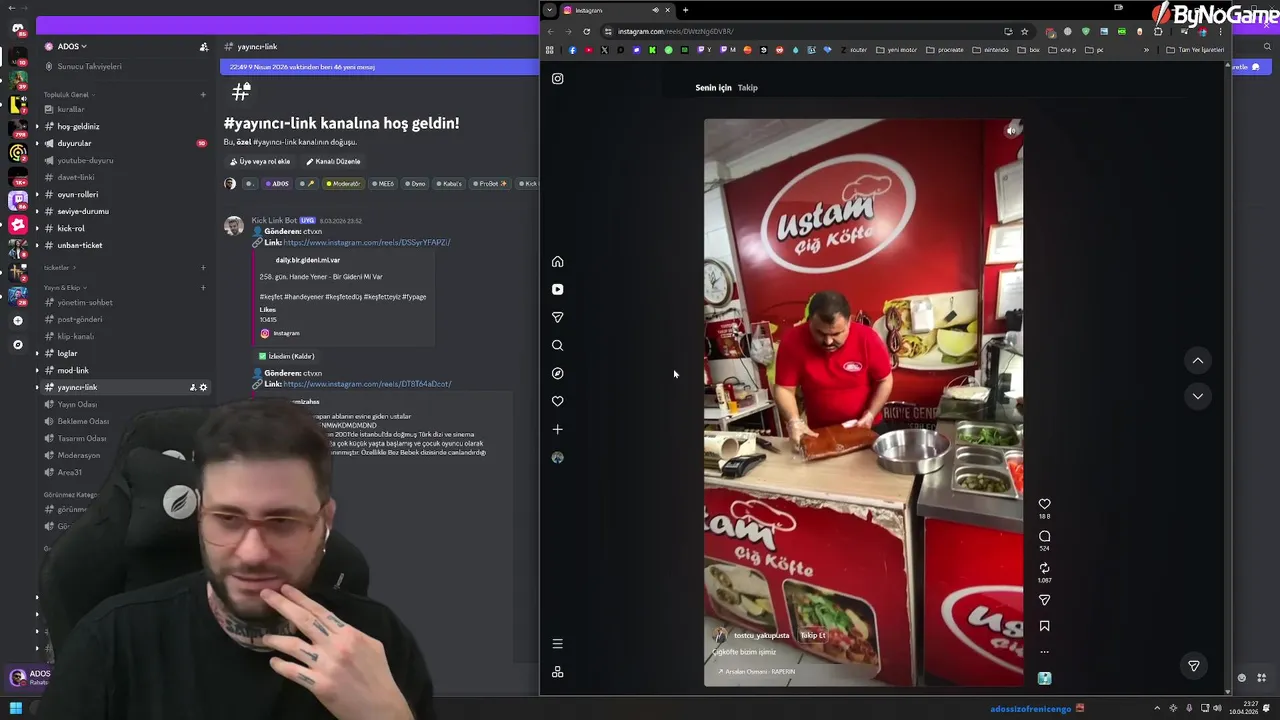
Task: Open a new browser tab
Action: [x=685, y=10]
